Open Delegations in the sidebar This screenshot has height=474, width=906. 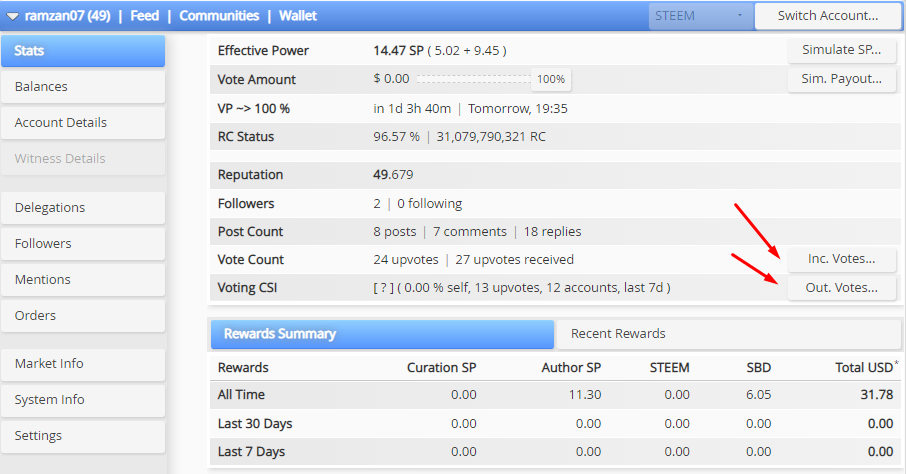click(x=83, y=208)
